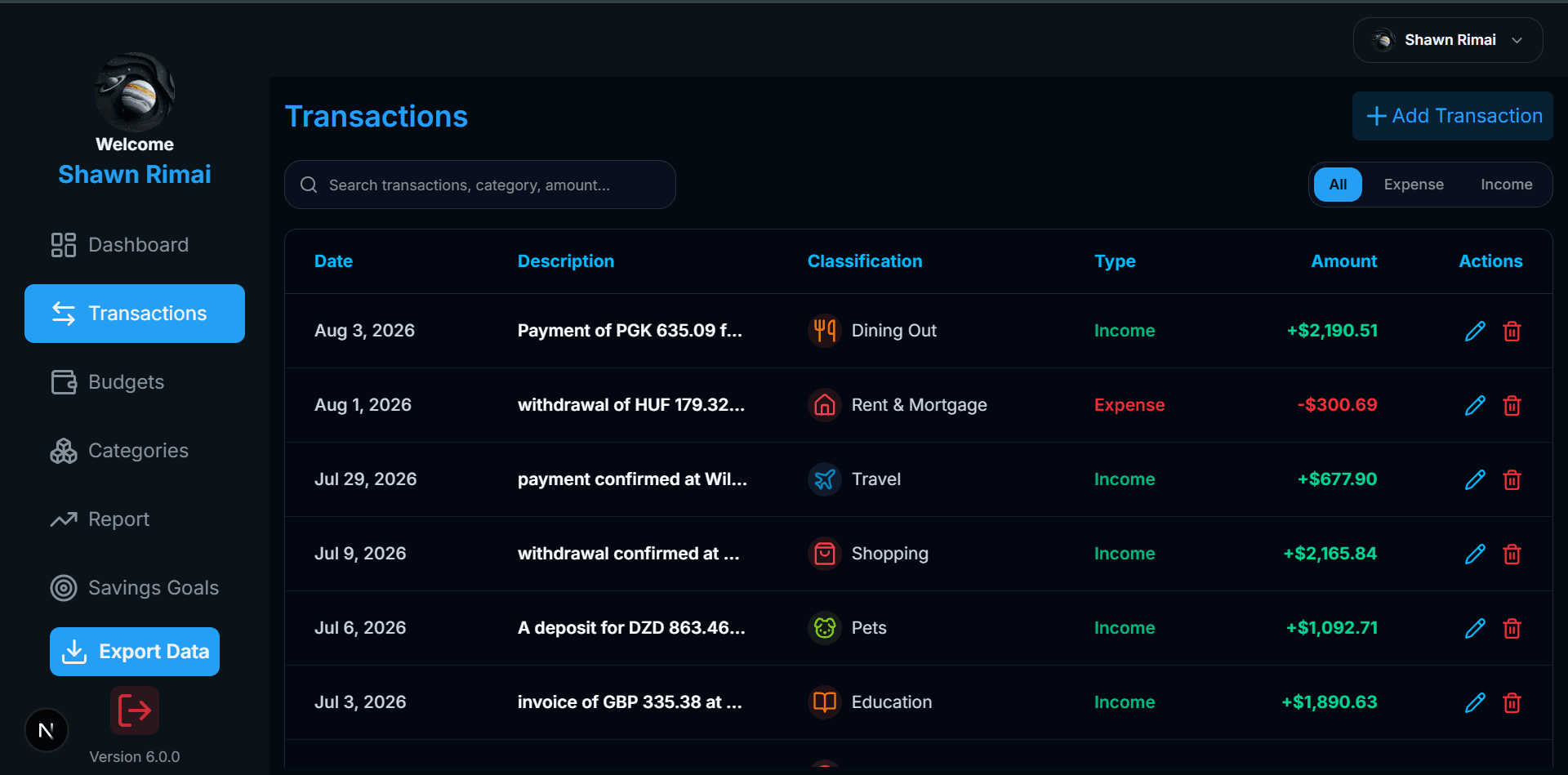Filter by Expense
The image size is (1568, 775).
click(1414, 185)
